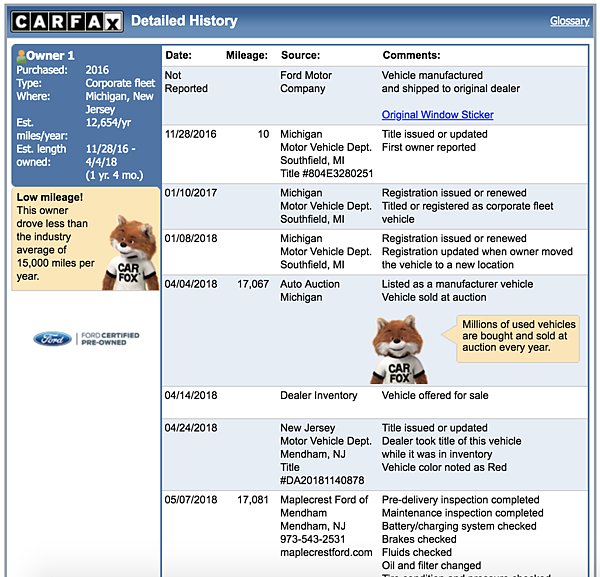The width and height of the screenshot is (600, 577).
Task: Click the mileage value 10
Action: tap(263, 134)
